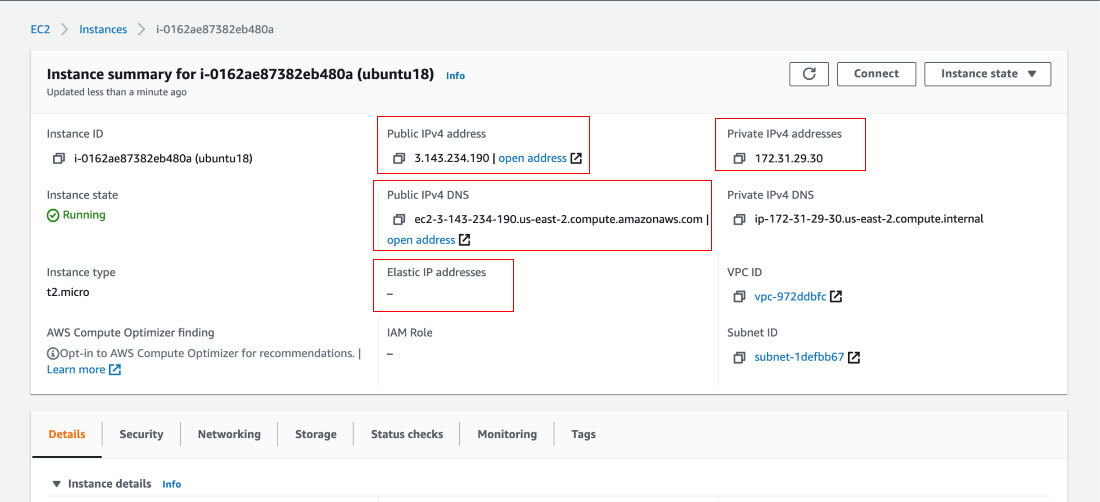Click the Info link beside Instance summary
Image resolution: width=1100 pixels, height=502 pixels.
click(x=455, y=76)
